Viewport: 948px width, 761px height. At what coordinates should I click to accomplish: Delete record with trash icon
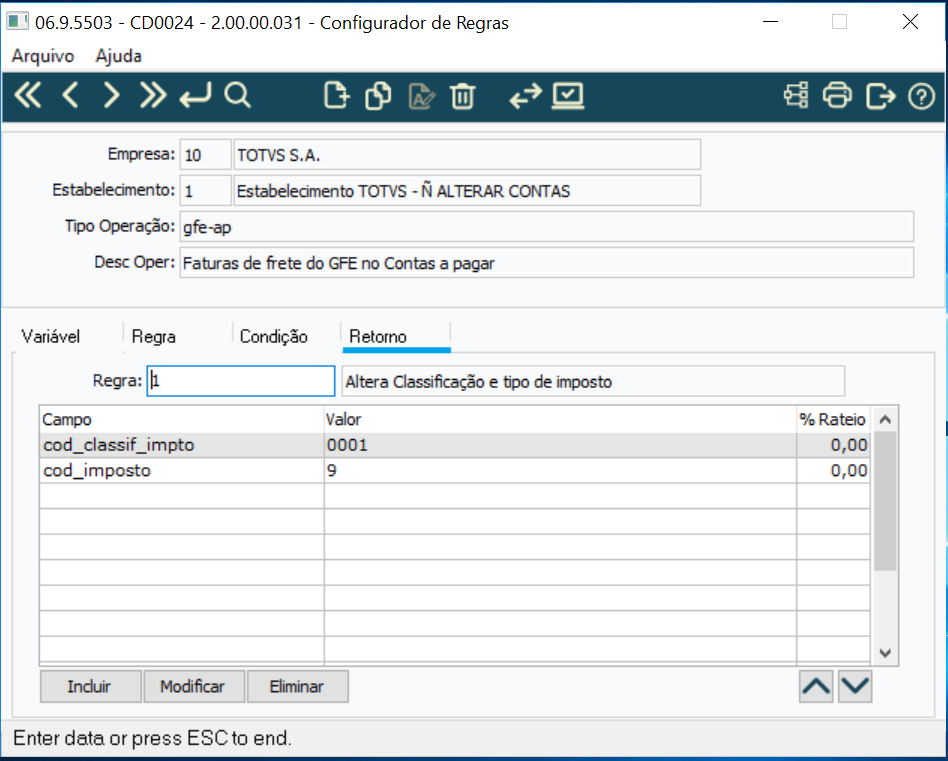[x=463, y=97]
